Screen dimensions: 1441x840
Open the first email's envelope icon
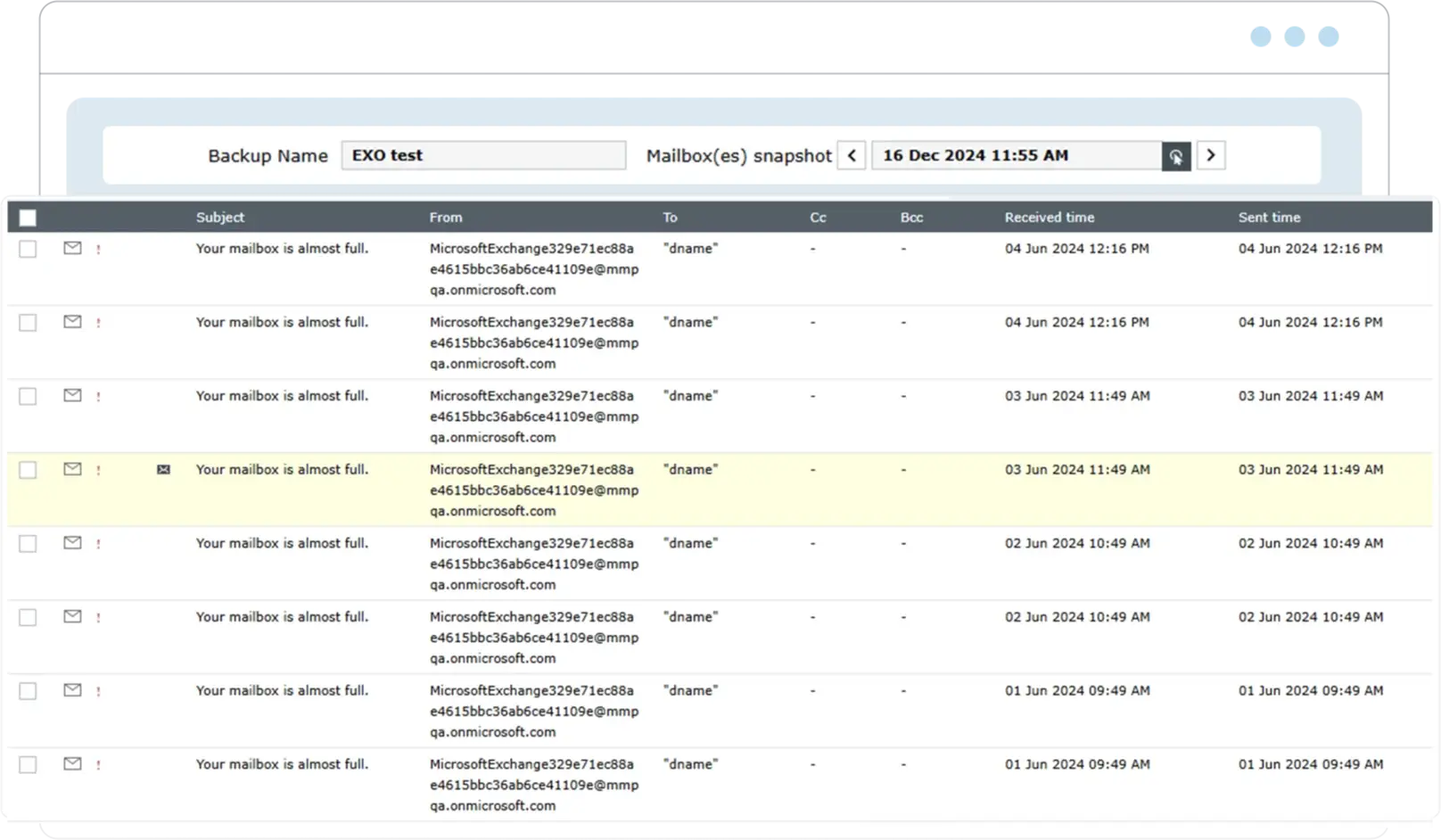pos(71,249)
